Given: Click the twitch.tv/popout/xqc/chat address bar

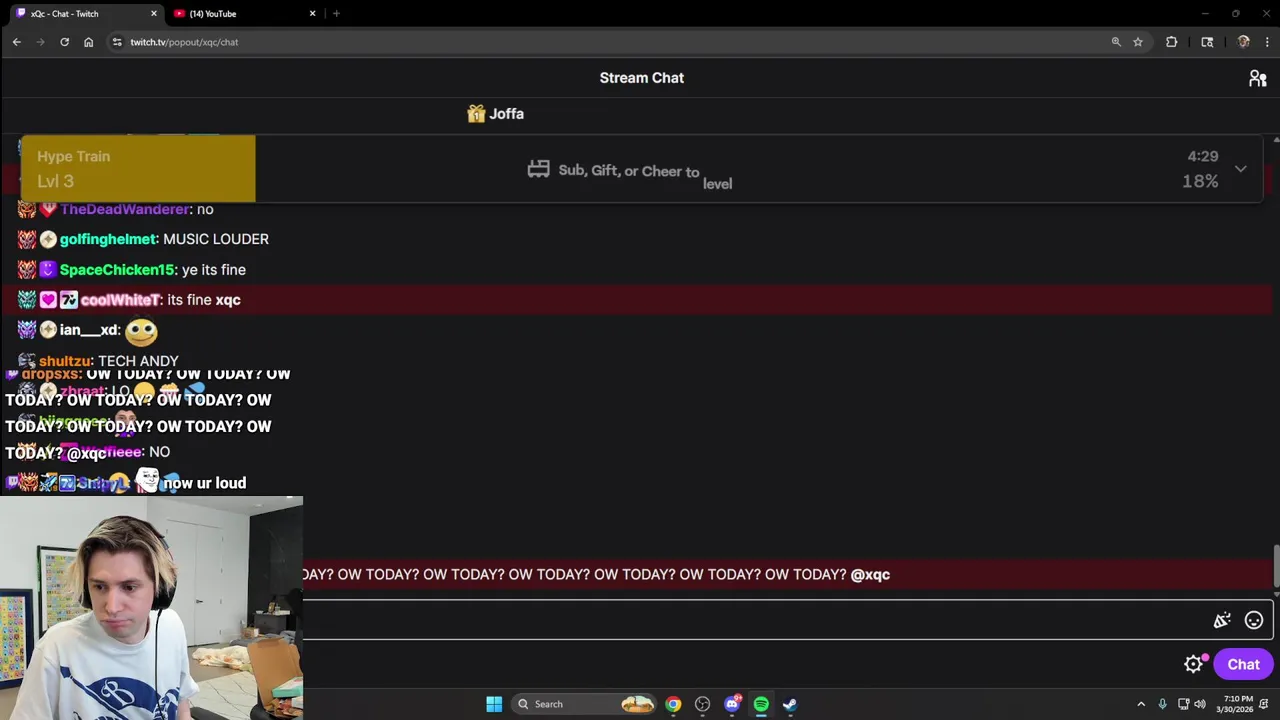Looking at the screenshot, I should (610, 42).
